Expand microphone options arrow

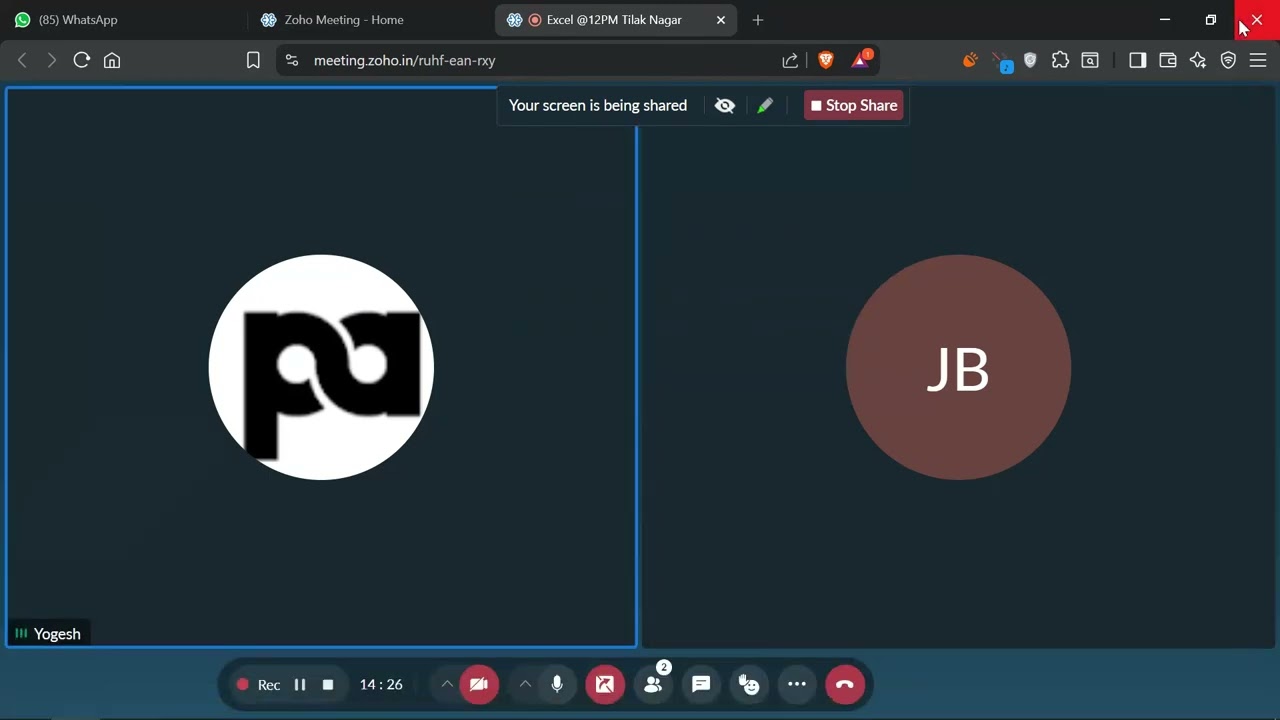(x=525, y=685)
